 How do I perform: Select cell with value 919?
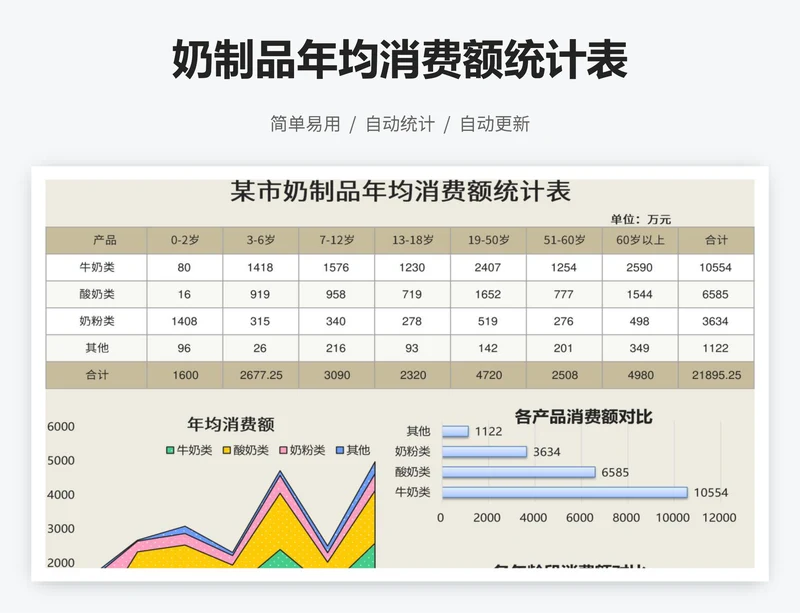(x=261, y=295)
